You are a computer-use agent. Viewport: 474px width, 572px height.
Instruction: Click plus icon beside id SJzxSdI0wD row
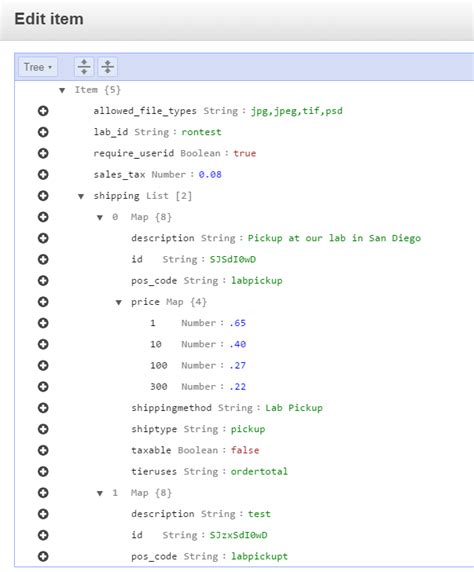(x=43, y=535)
